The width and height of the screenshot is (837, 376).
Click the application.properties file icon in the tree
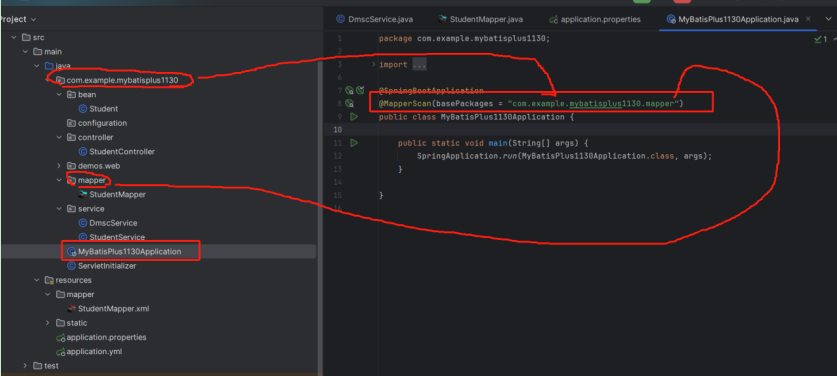pos(60,338)
